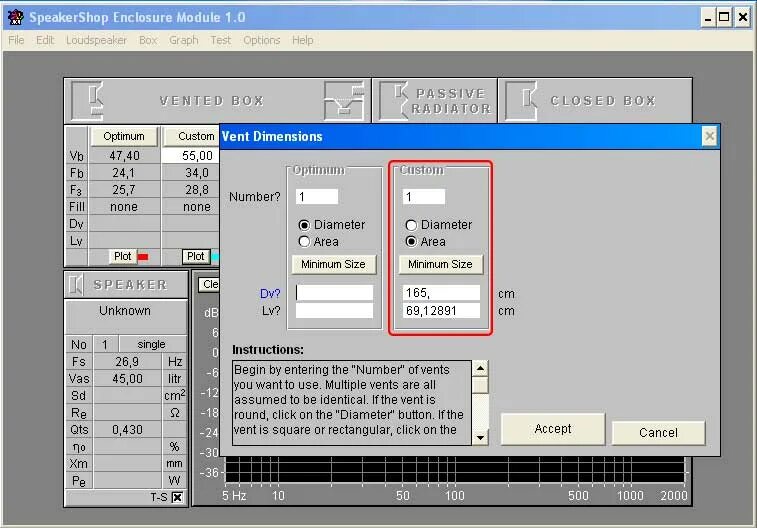Click Minimum Size in Optimum group

click(333, 264)
